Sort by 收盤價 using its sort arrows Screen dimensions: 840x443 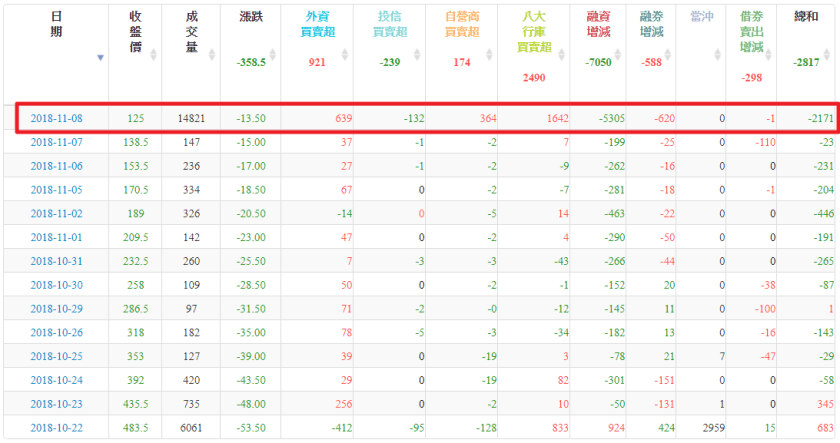(154, 55)
